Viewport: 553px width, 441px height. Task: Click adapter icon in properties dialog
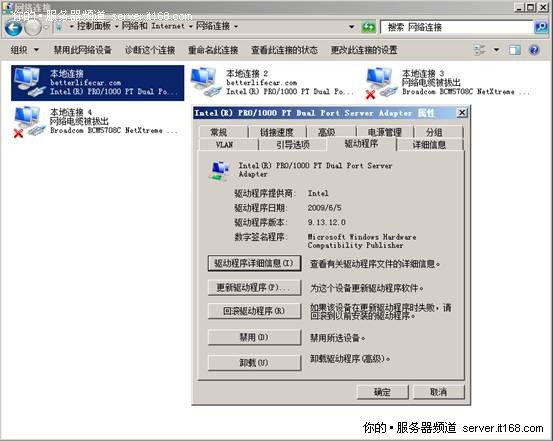(x=220, y=171)
